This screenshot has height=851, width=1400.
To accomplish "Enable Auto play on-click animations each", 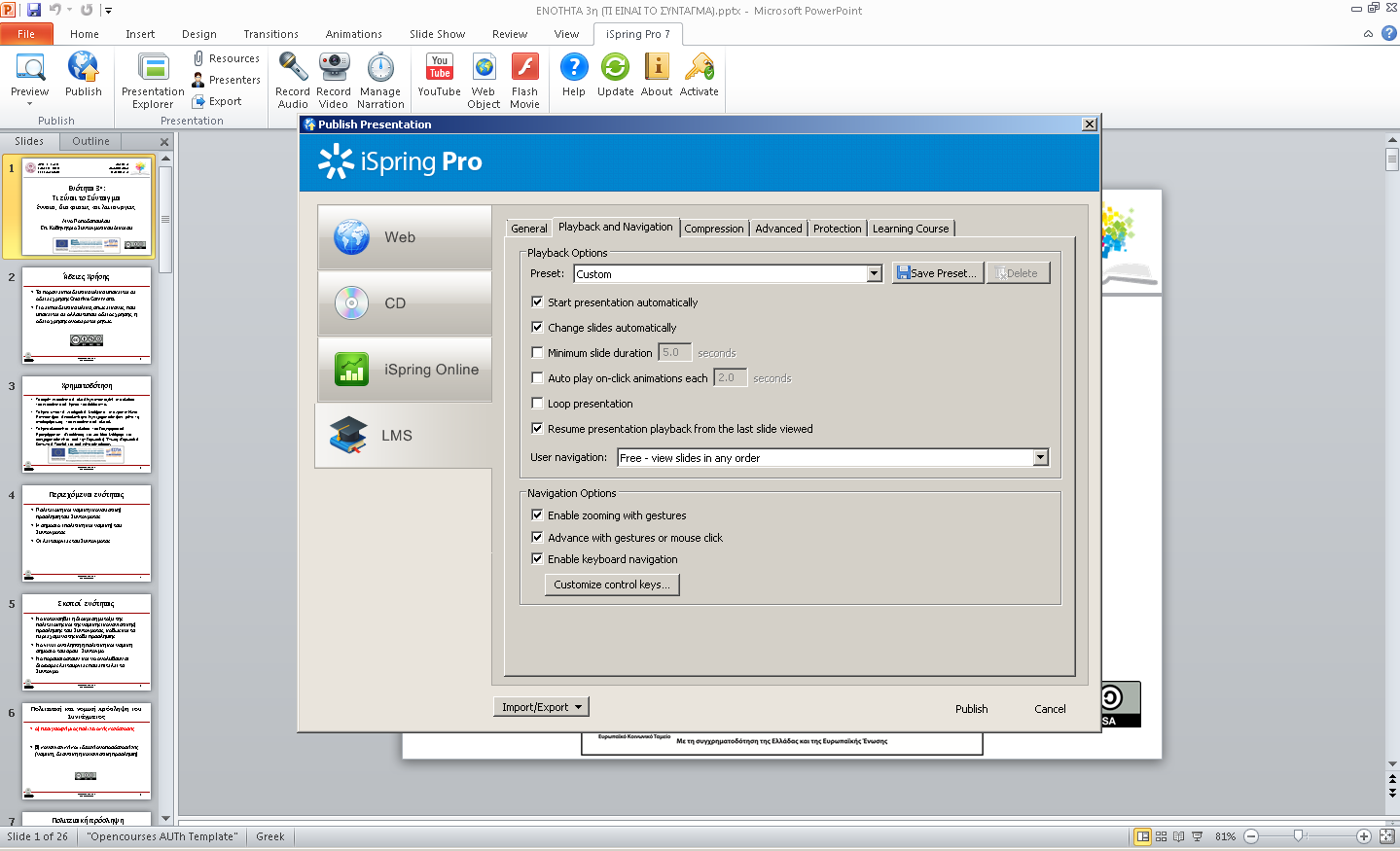I will click(x=537, y=378).
